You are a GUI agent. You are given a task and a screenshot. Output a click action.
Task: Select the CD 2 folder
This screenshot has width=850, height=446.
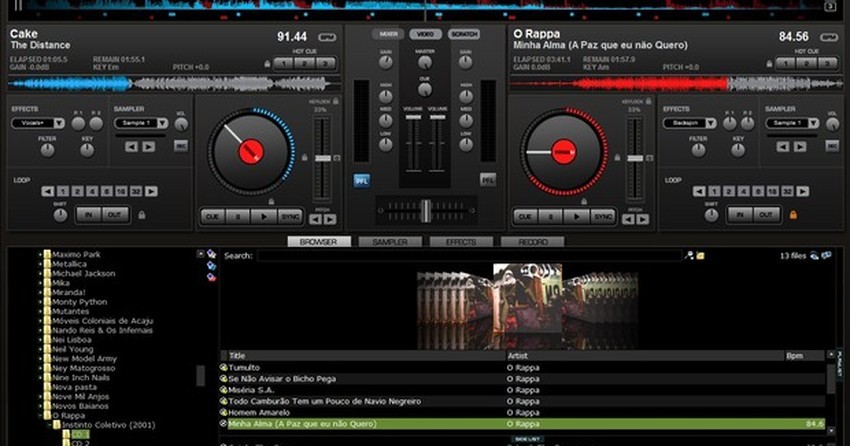click(80, 443)
